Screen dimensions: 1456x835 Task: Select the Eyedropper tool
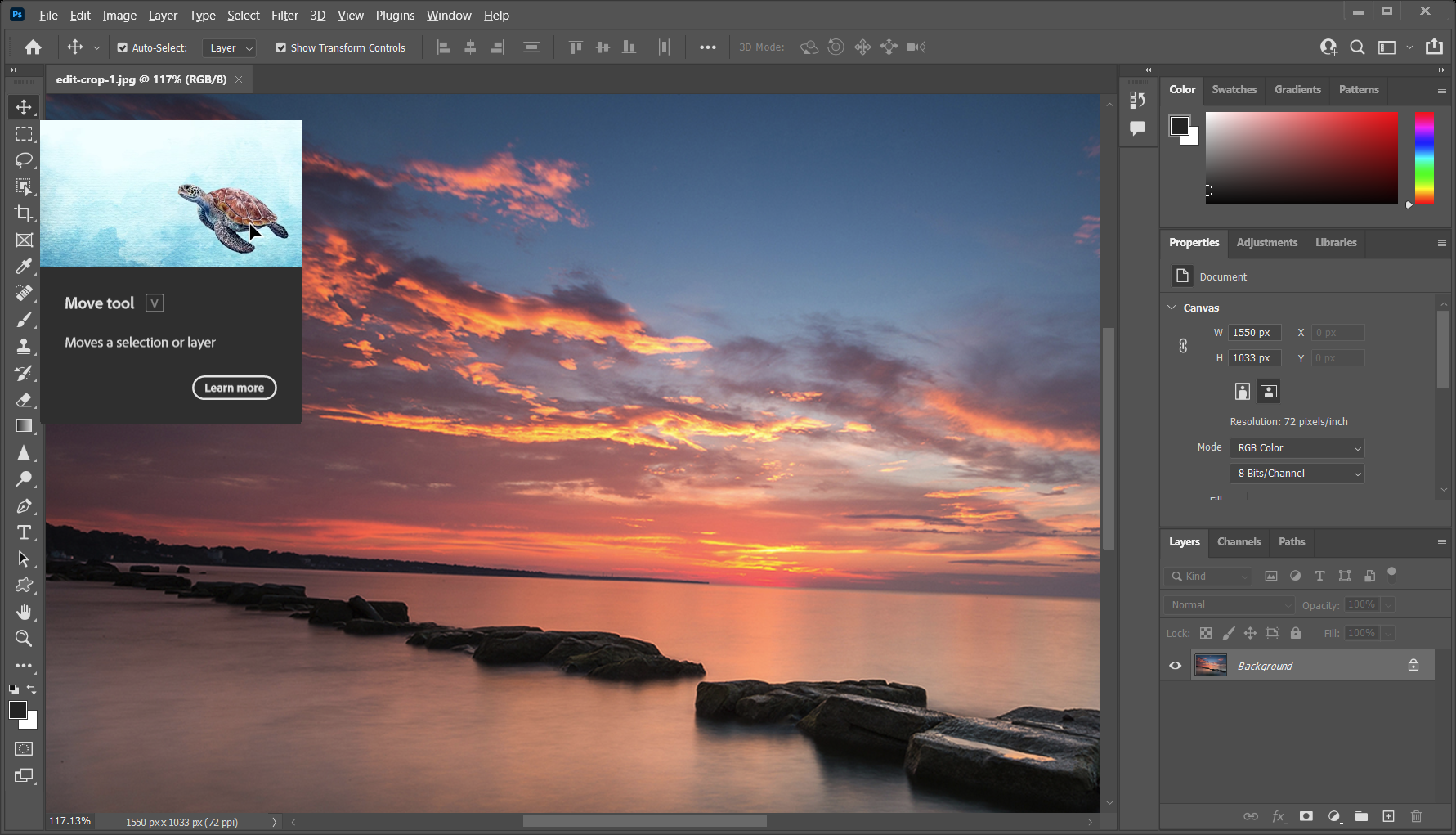24,266
